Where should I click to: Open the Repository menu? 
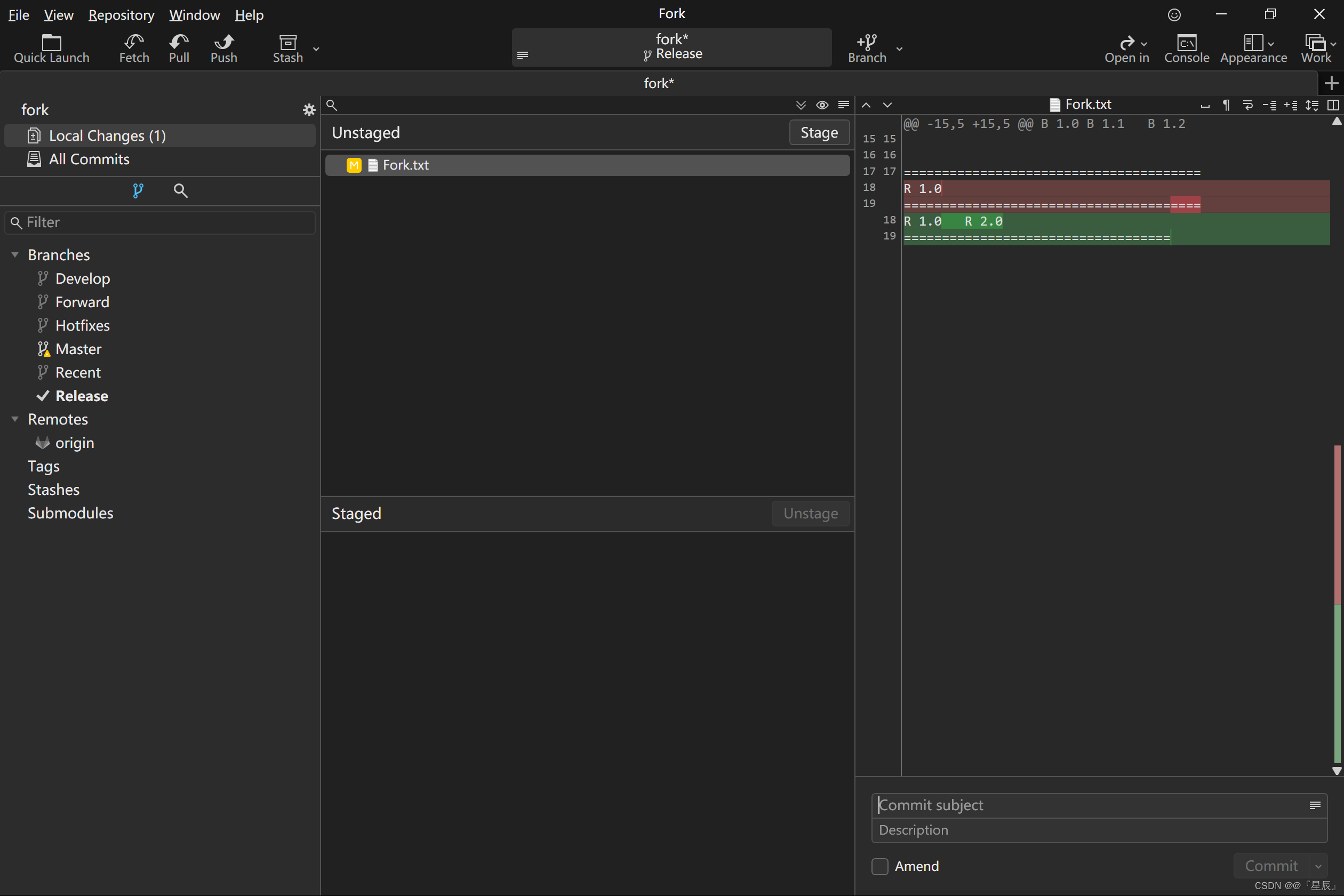[121, 15]
